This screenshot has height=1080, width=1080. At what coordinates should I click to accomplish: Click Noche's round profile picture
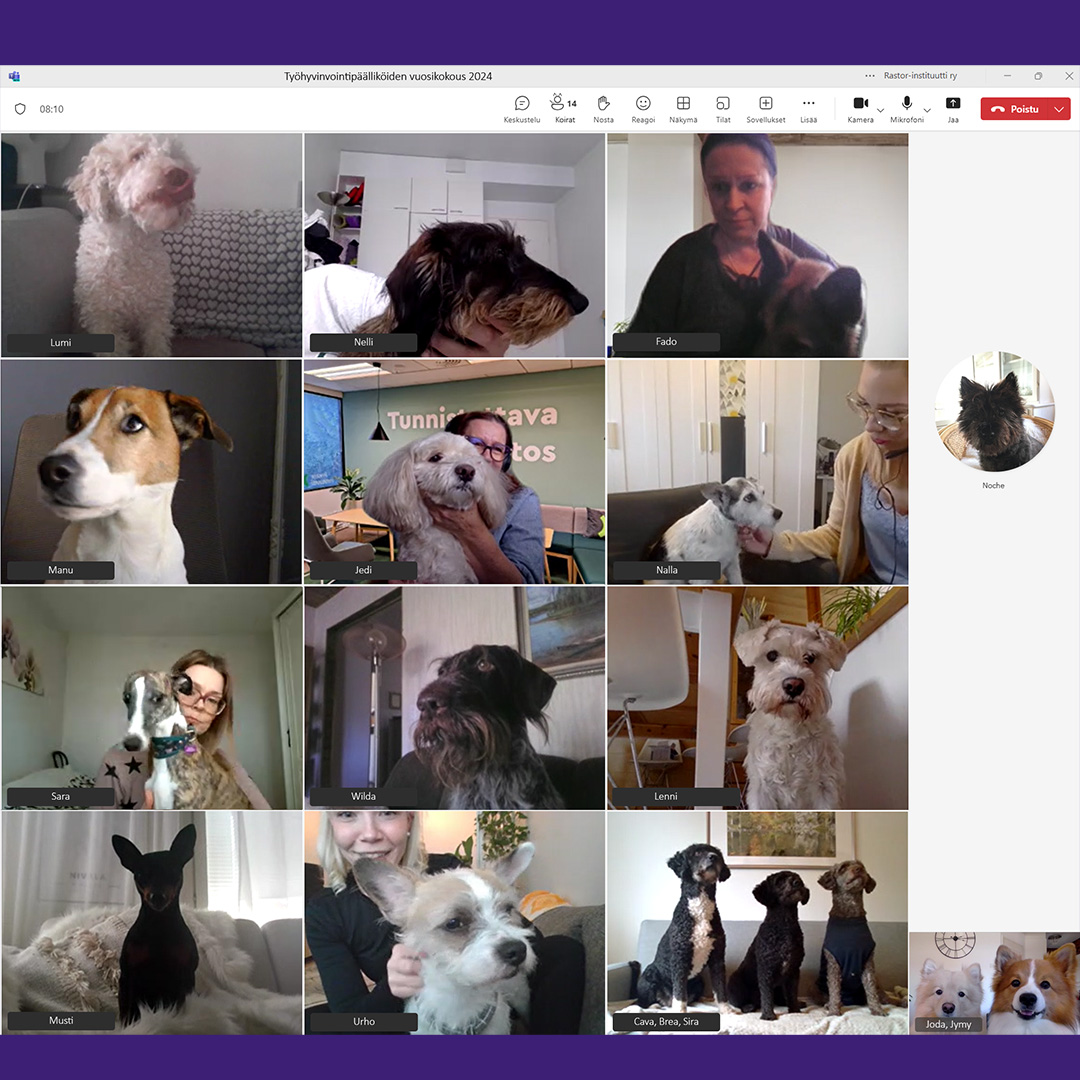point(994,412)
